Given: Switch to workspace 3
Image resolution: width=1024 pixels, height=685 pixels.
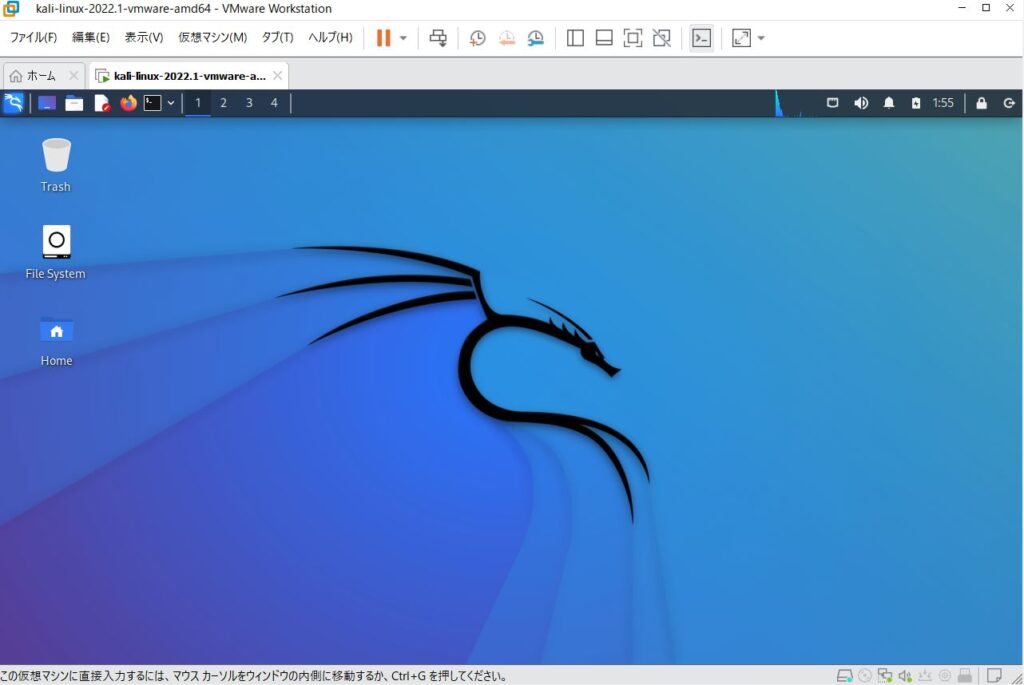Looking at the screenshot, I should 249,103.
